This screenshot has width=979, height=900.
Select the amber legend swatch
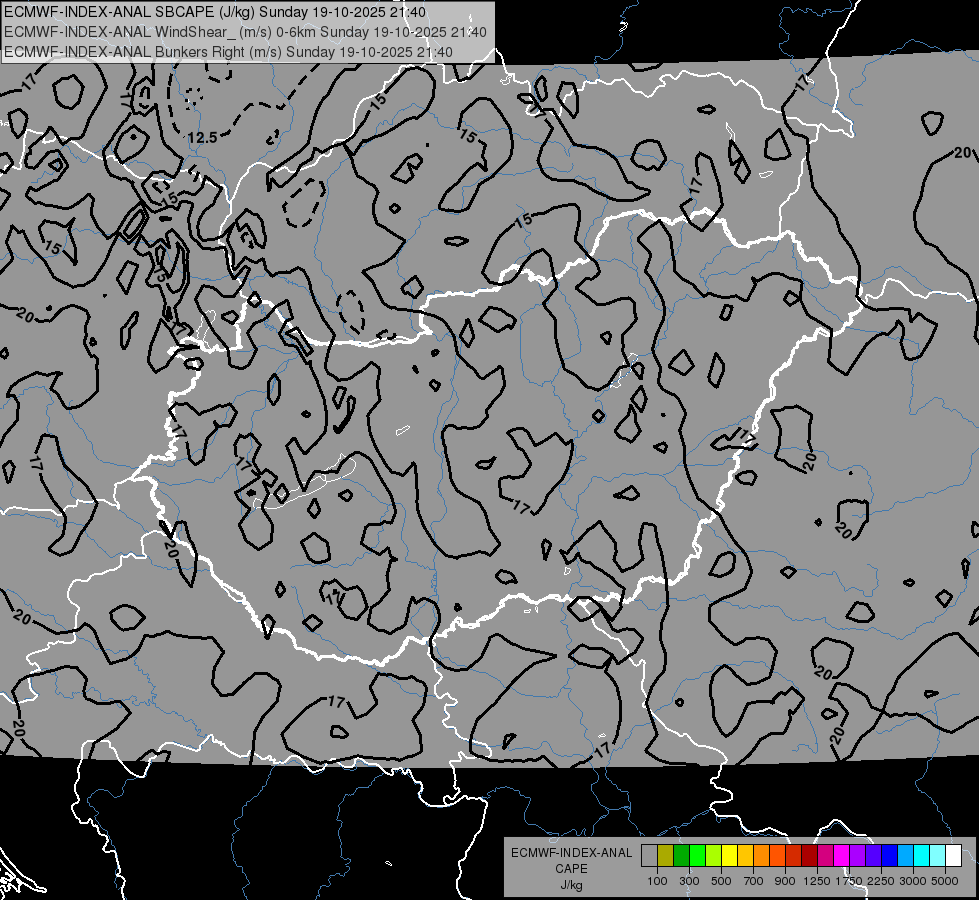745,855
